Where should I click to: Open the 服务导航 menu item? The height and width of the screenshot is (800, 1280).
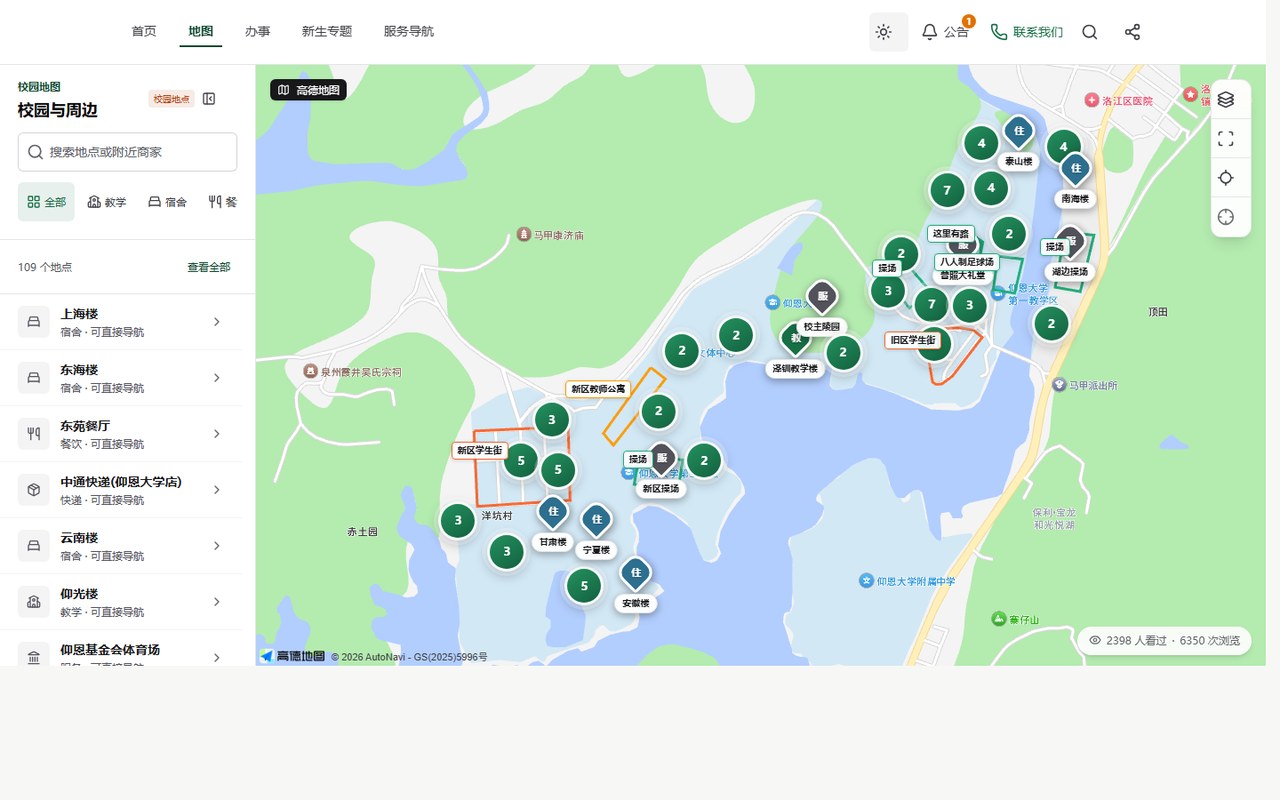pyautogui.click(x=409, y=32)
